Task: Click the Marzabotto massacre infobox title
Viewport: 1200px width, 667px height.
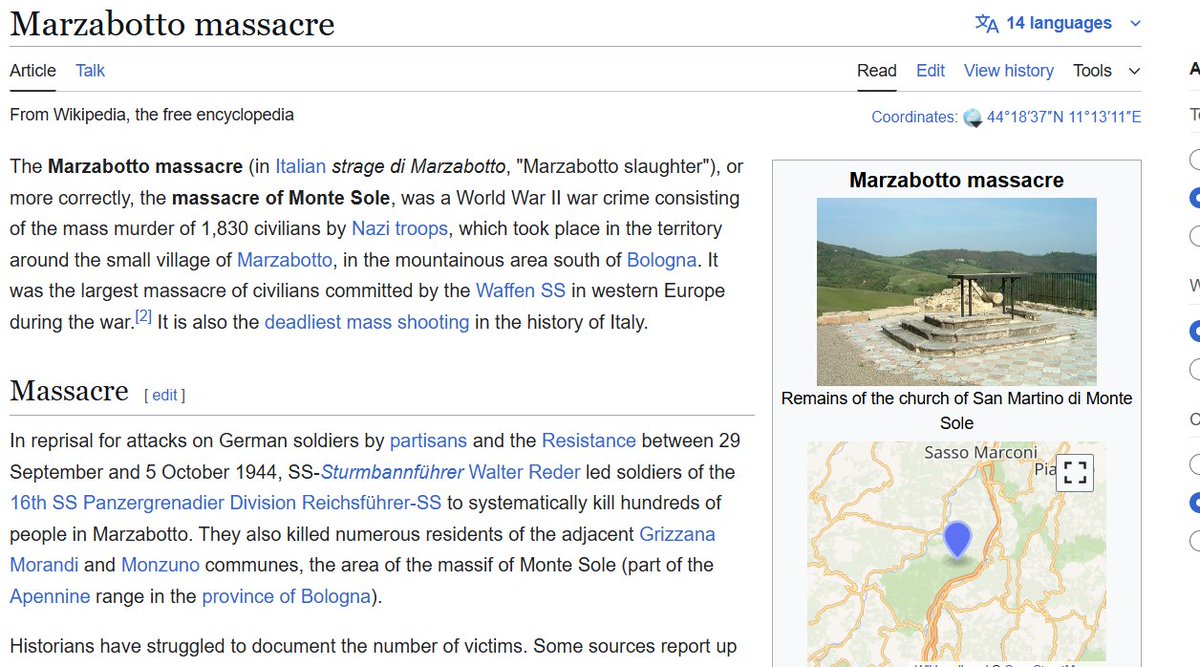Action: (956, 180)
